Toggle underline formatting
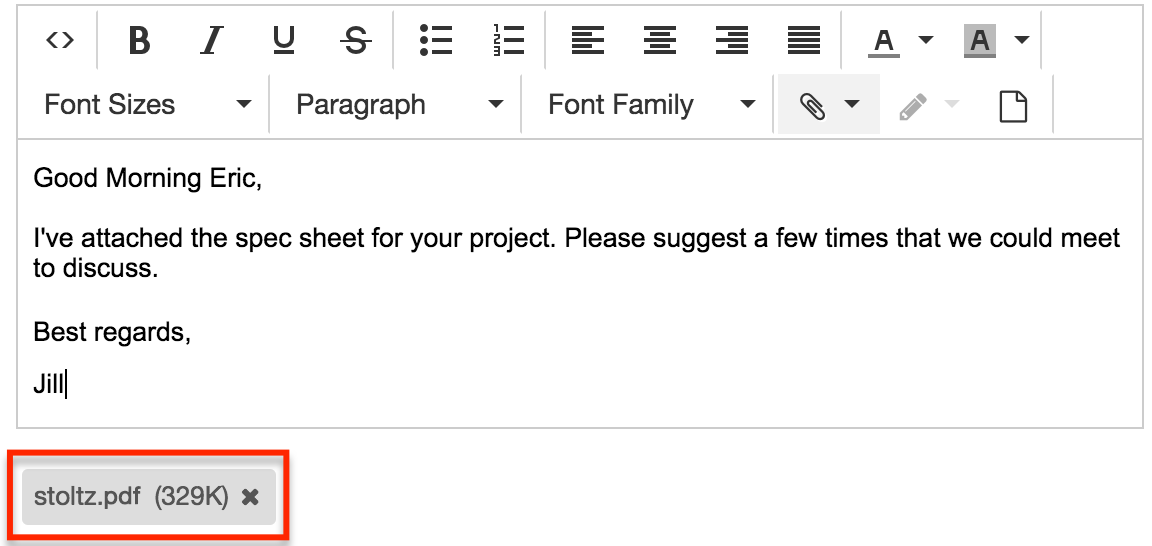 tap(284, 40)
